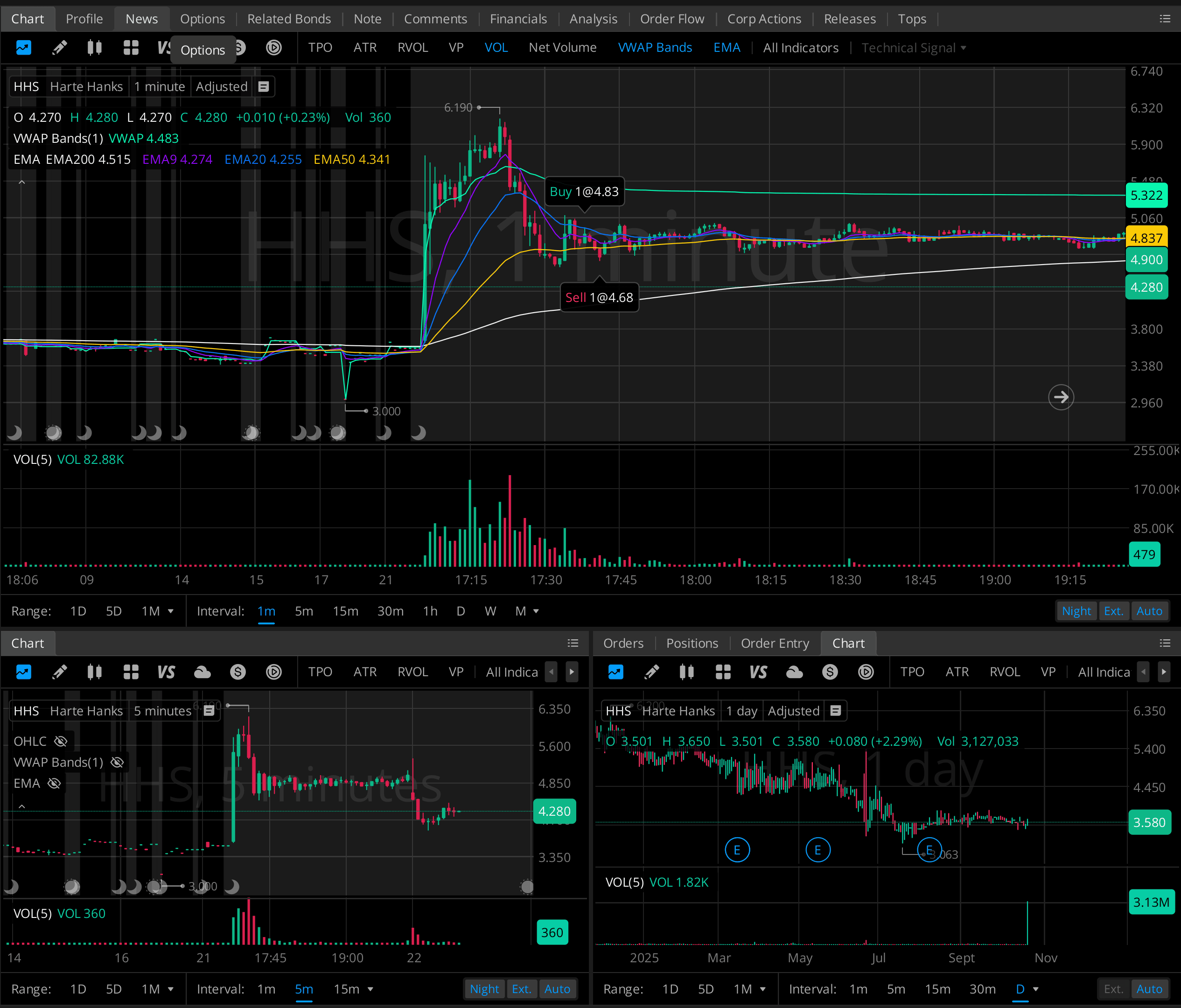1181x1008 pixels.
Task: Click the All Indicators button
Action: click(800, 48)
